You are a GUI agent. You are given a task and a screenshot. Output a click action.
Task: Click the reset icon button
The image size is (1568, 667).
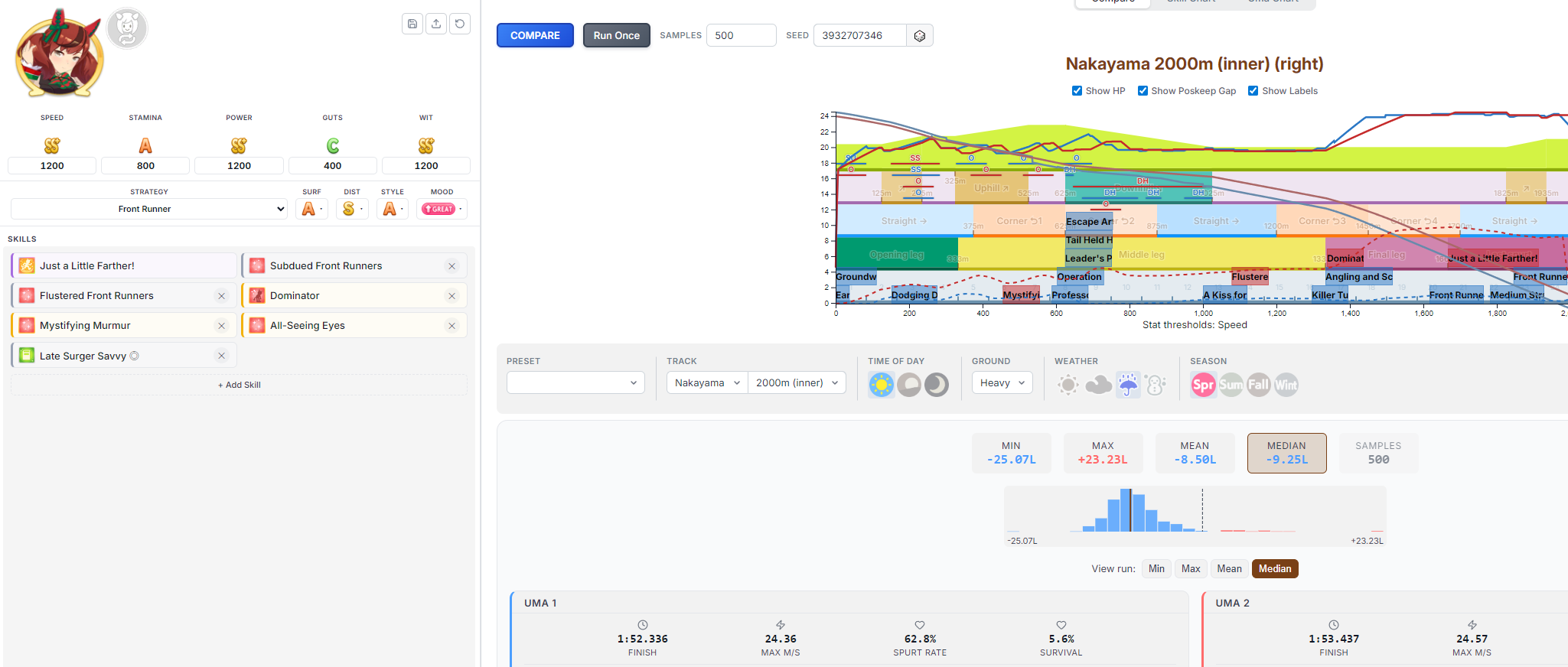pyautogui.click(x=460, y=24)
